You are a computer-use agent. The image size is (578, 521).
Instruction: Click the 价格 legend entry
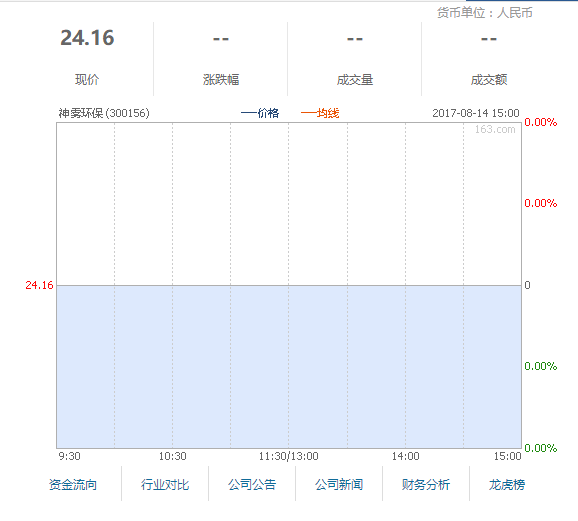click(260, 113)
